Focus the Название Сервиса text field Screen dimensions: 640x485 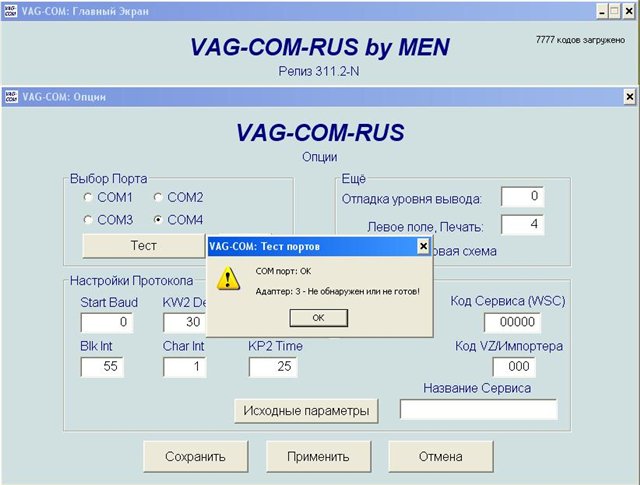[478, 409]
